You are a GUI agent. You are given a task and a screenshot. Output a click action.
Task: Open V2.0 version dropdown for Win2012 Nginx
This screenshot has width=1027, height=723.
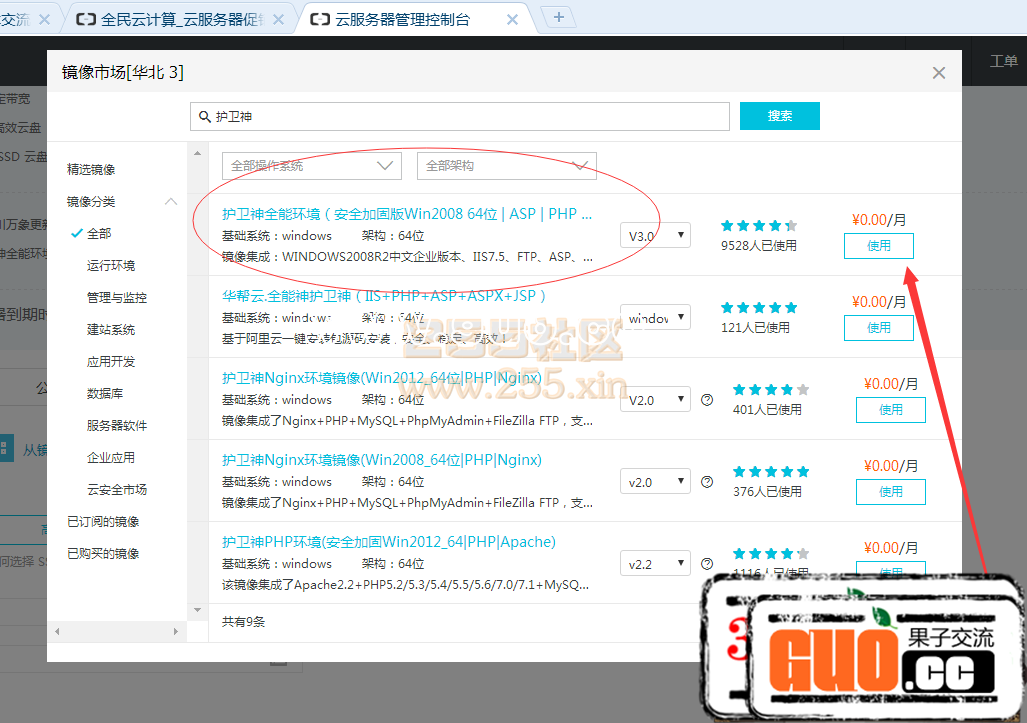click(655, 400)
